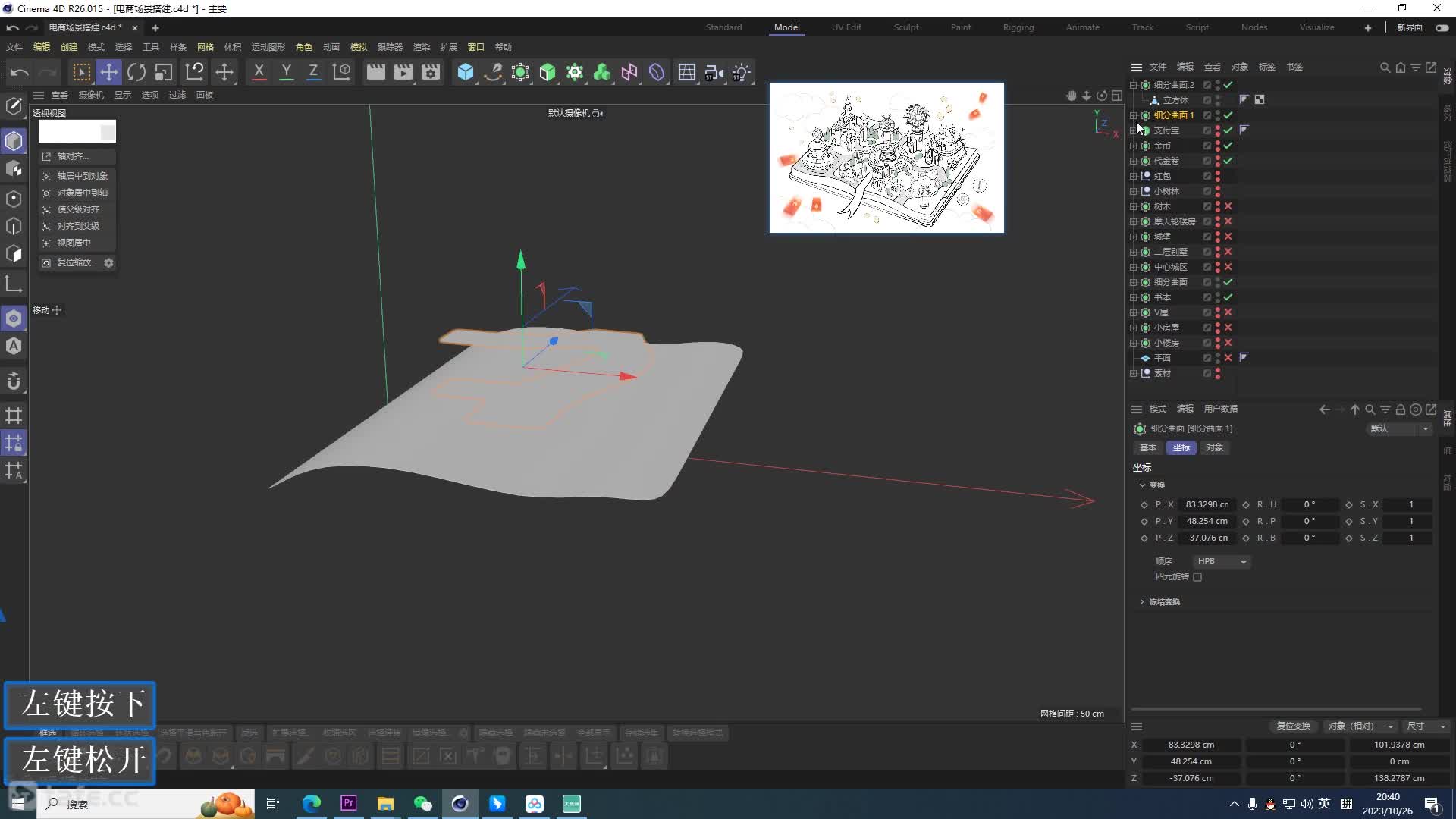This screenshot has width=1456, height=819.
Task: Open the 创建 menu
Action: pyautogui.click(x=69, y=47)
